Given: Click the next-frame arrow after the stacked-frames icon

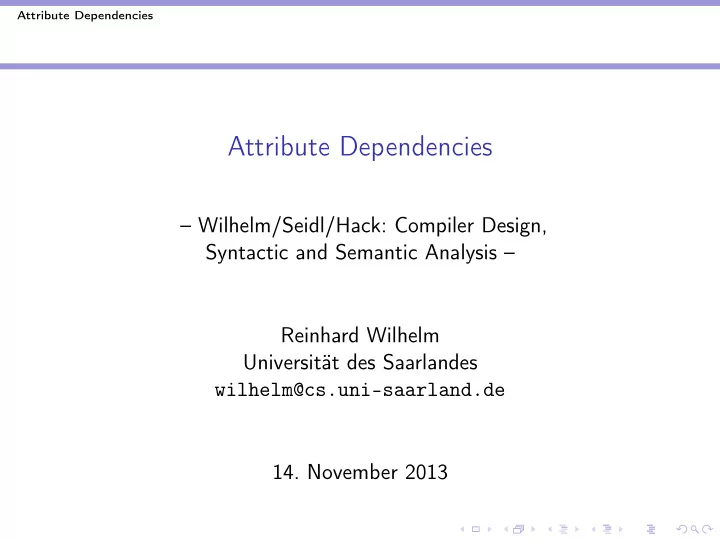Looking at the screenshot, I should pos(533,529).
